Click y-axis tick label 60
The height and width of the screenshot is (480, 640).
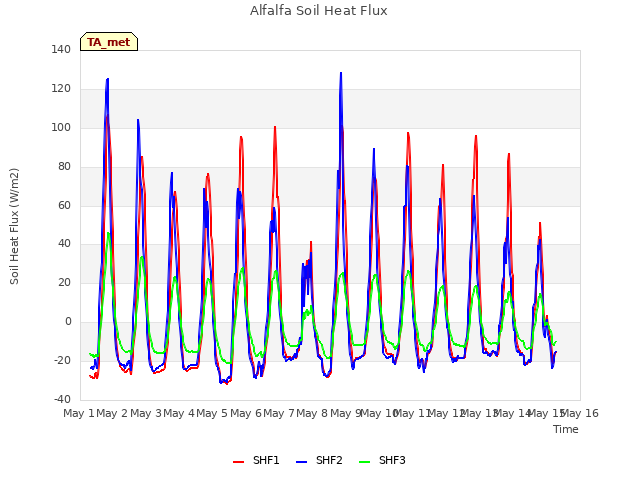pyautogui.click(x=64, y=205)
